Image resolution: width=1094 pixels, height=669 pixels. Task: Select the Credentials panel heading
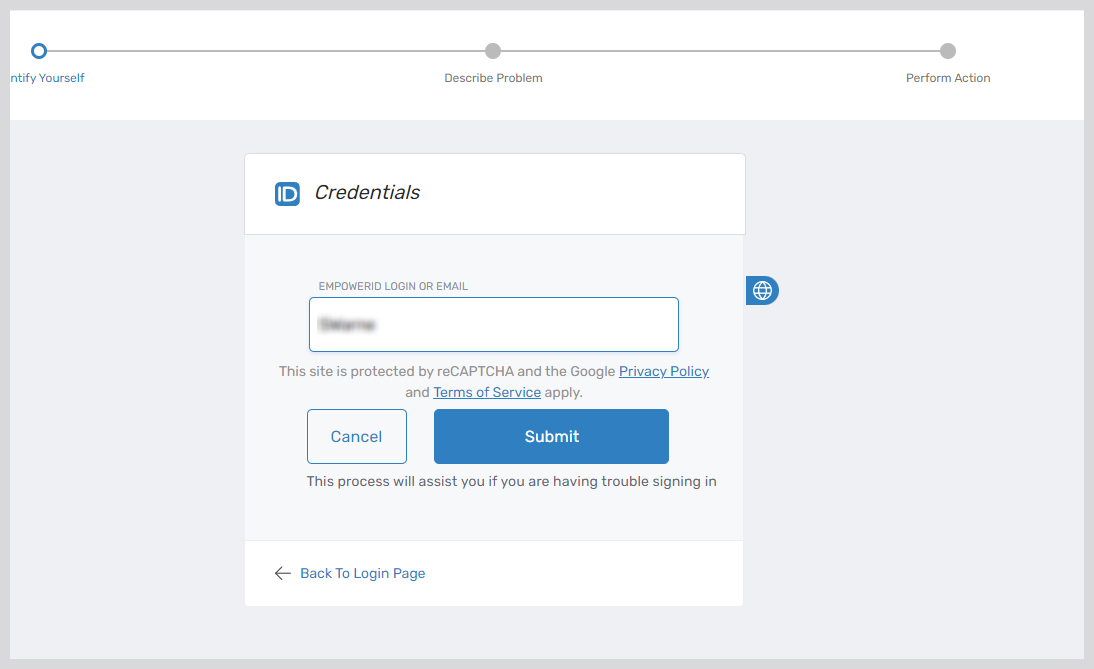366,192
